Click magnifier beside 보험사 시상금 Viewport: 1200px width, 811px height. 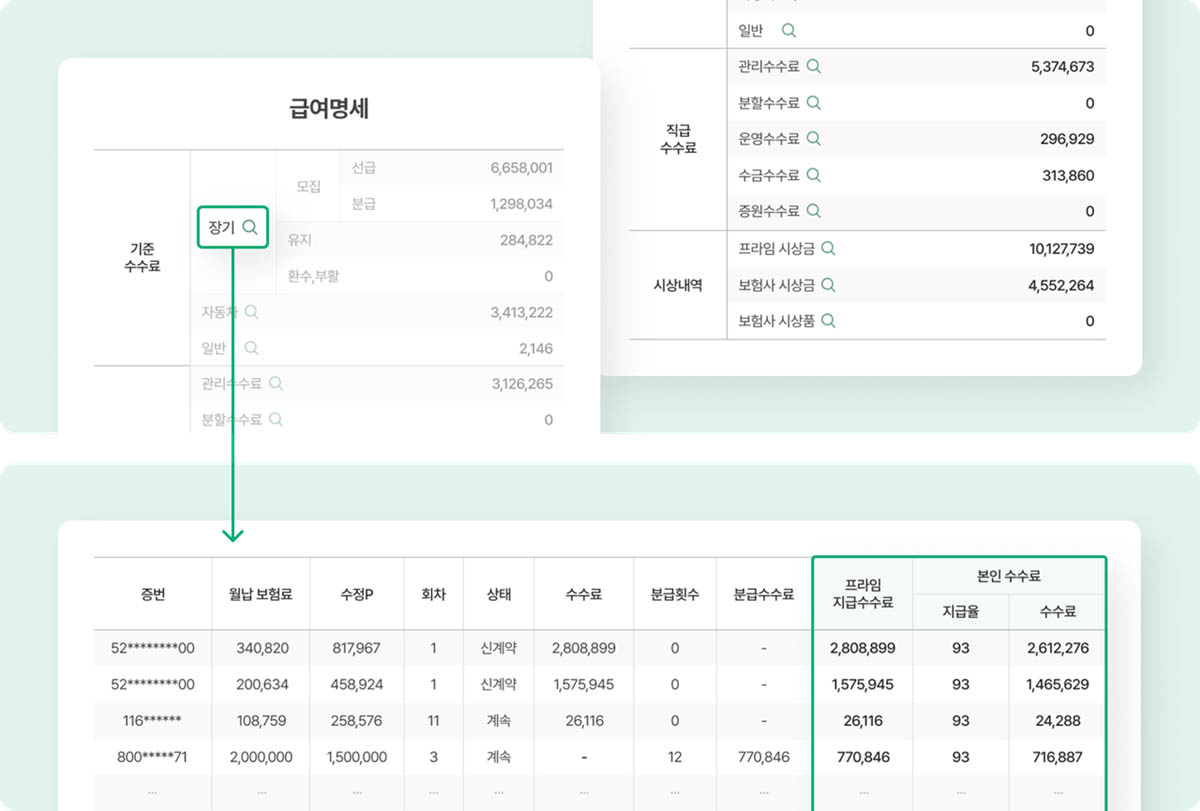pyautogui.click(x=828, y=285)
